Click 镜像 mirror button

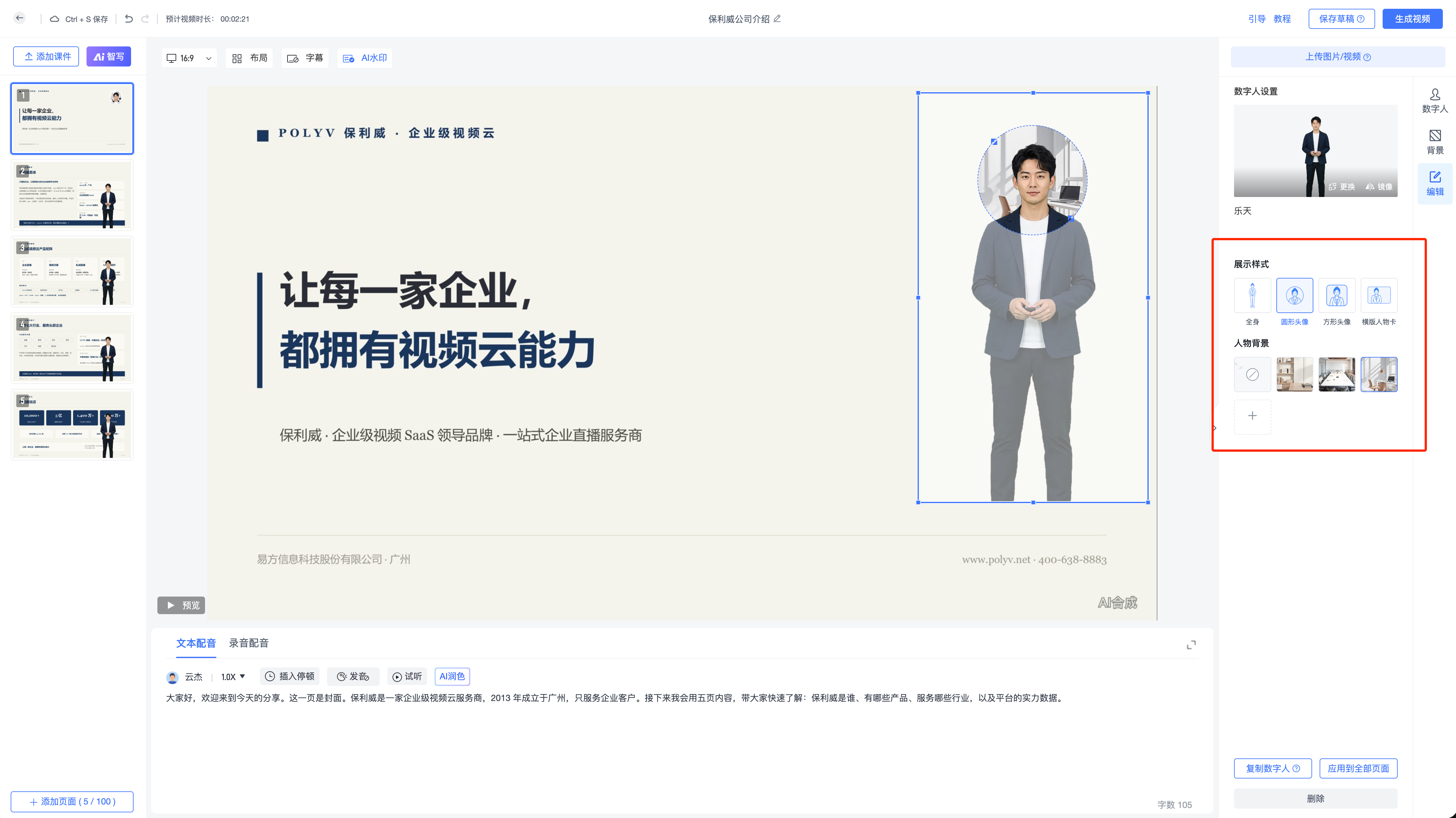(1379, 187)
